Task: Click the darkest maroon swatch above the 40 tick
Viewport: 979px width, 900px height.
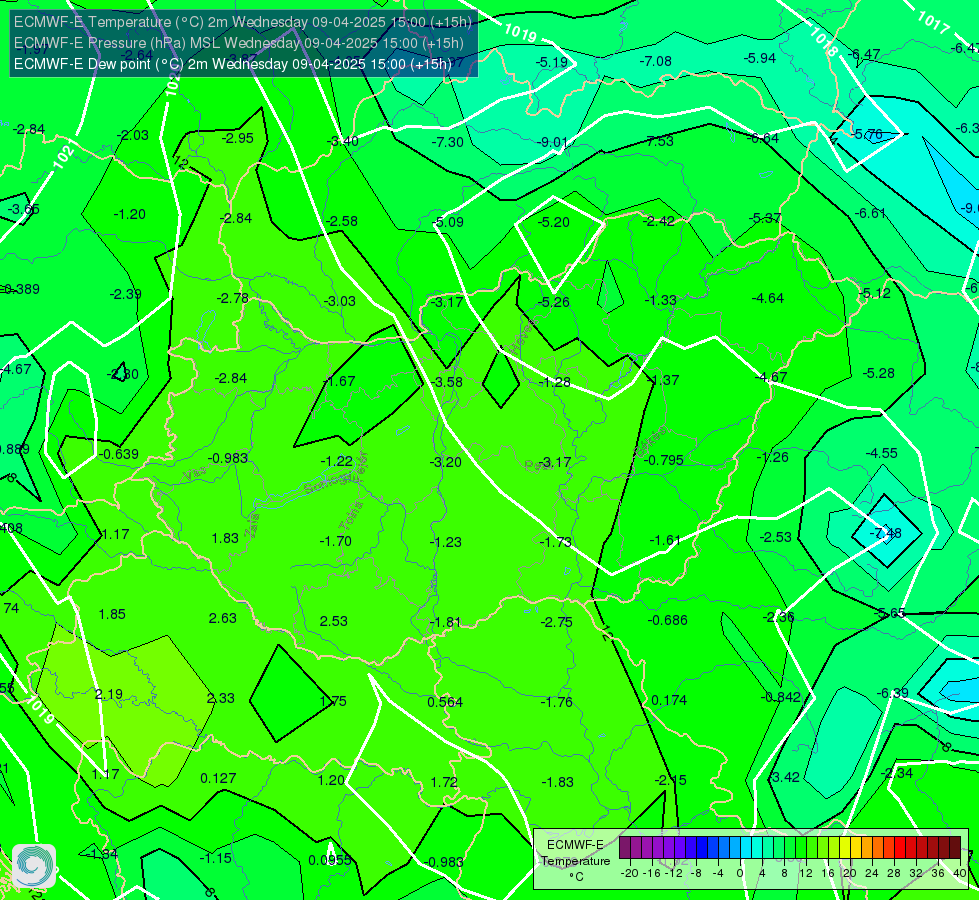Action: click(x=955, y=848)
